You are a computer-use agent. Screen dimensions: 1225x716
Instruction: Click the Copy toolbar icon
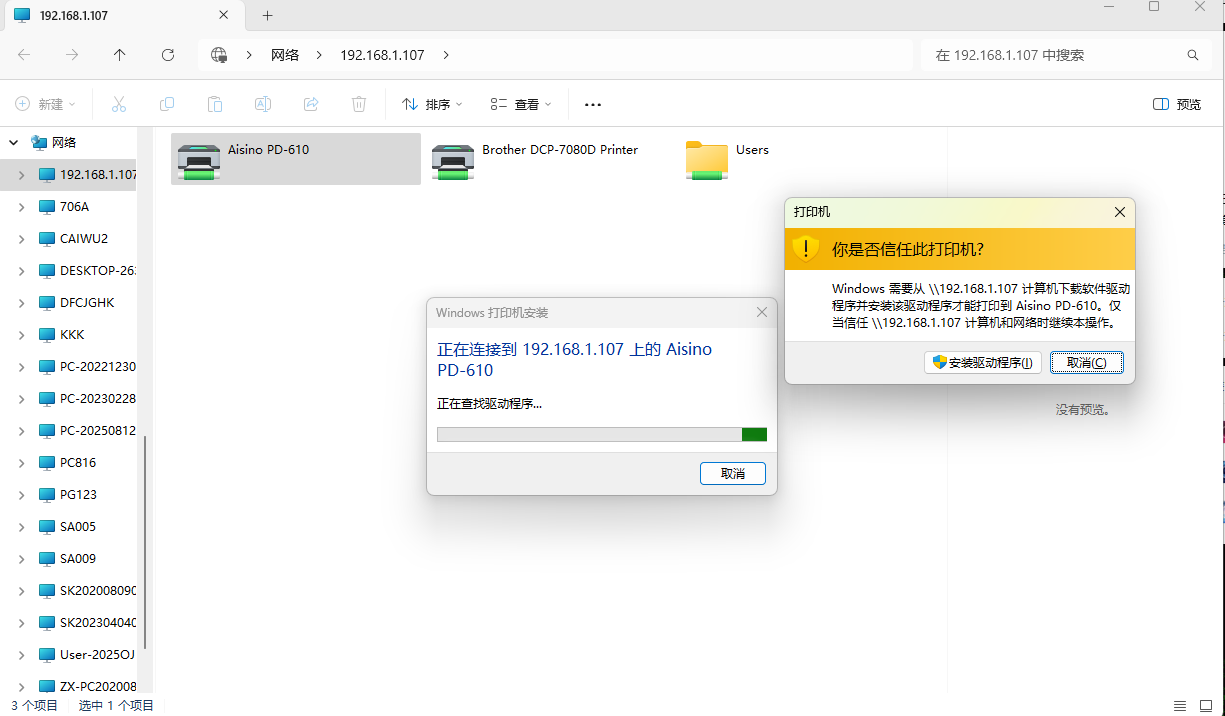click(167, 104)
